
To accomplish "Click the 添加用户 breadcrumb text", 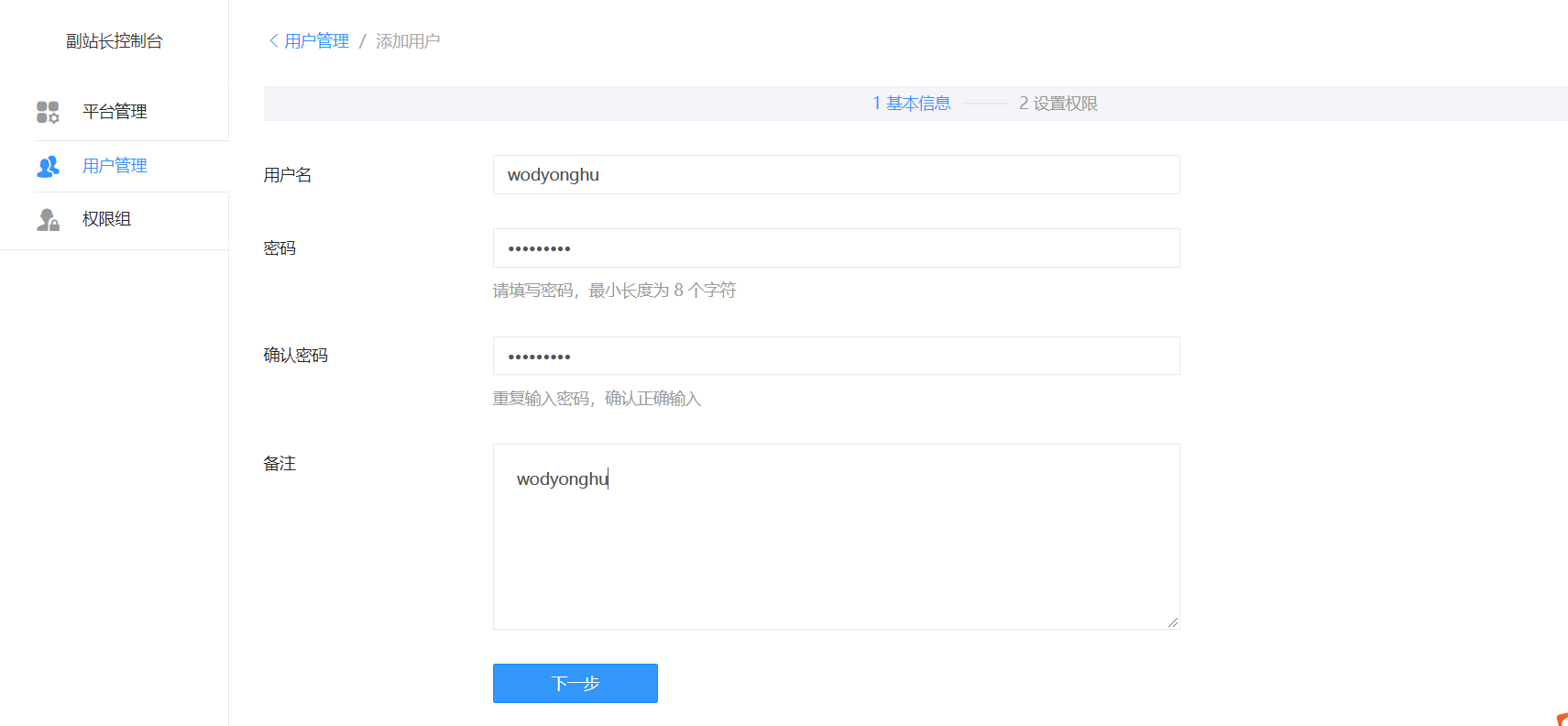I will coord(408,41).
